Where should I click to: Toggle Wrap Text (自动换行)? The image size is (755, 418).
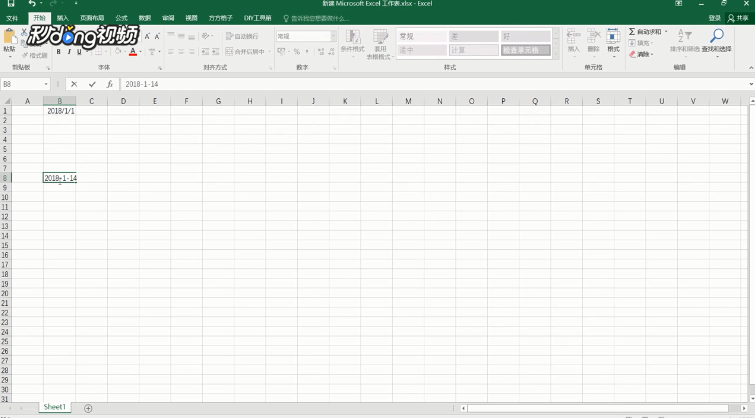242,36
